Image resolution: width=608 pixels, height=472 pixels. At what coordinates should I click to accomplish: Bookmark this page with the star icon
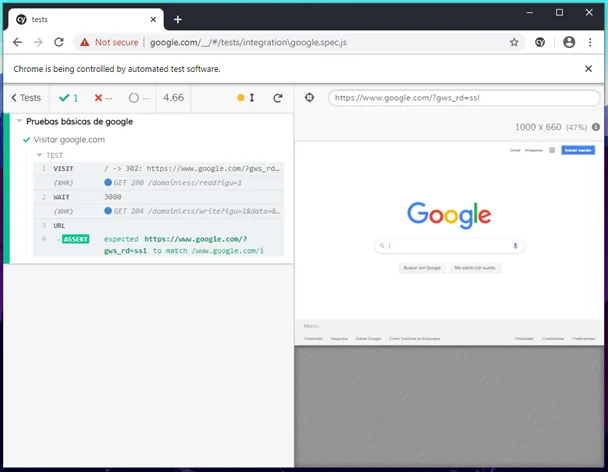(x=514, y=42)
